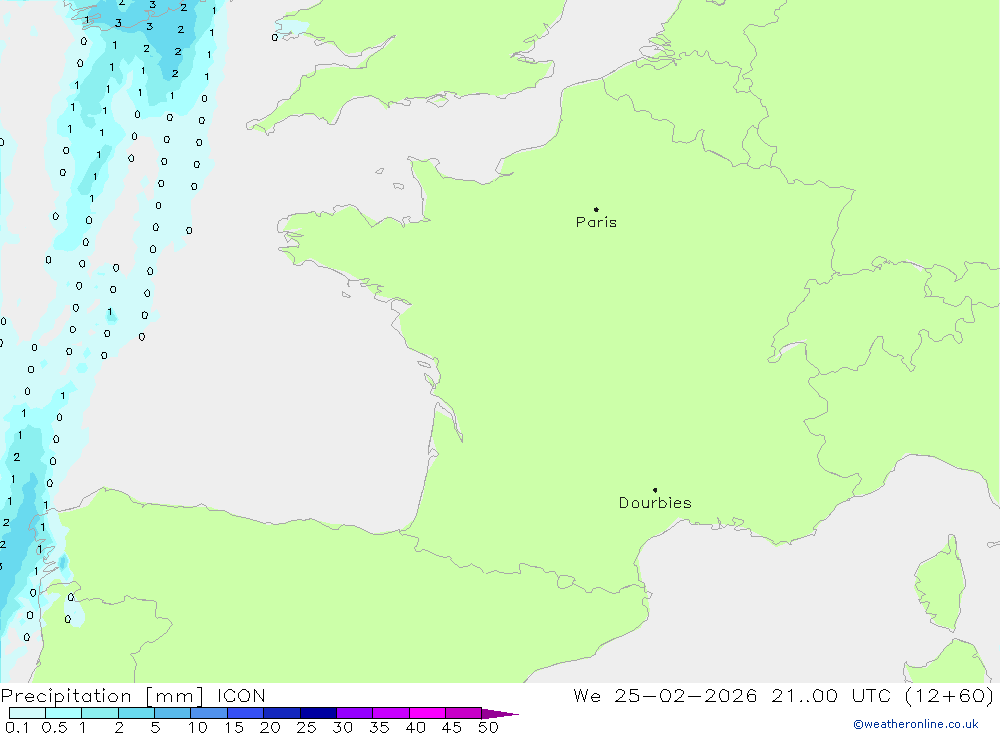Click the '21..00 UTC' time text
Screen dimensions: 1000x733
[831, 695]
